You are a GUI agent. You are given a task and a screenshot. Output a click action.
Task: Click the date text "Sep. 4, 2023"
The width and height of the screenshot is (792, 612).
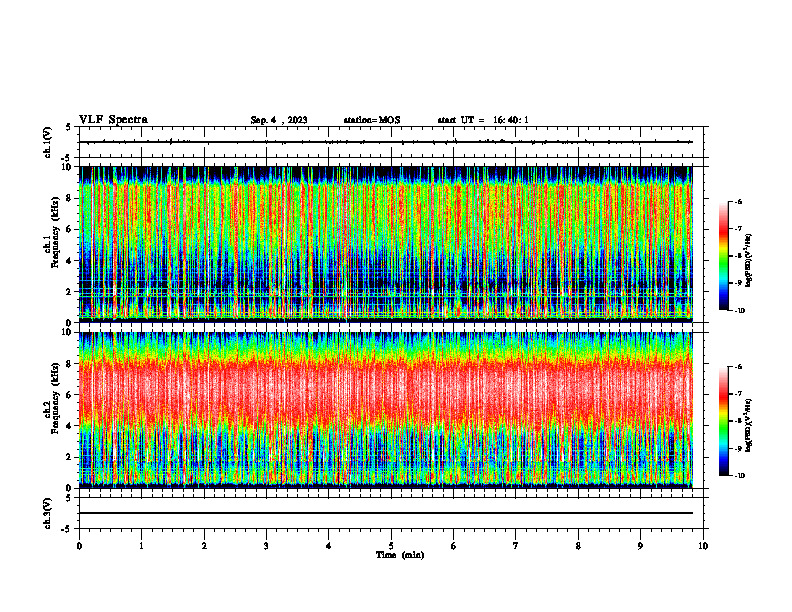(x=279, y=120)
